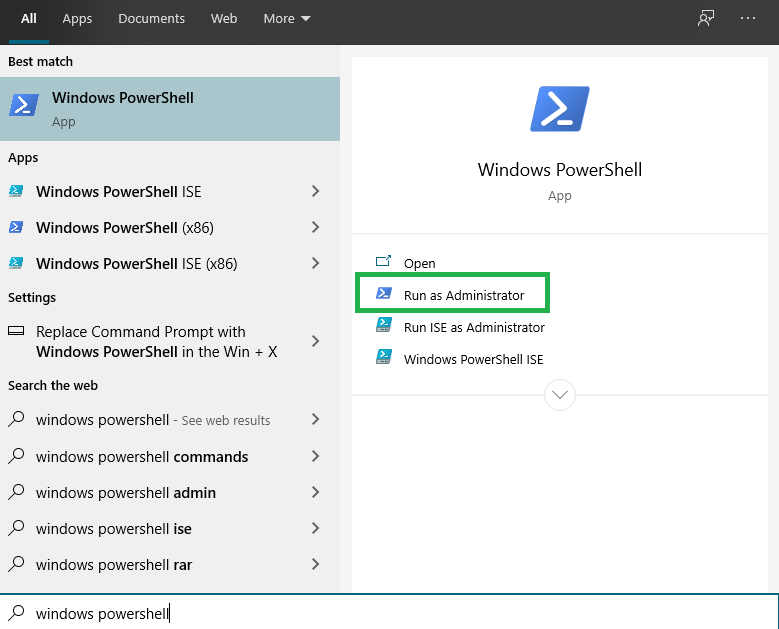Select 'windows powershell admin' web suggestion
Viewport: 779px width, 629px height.
click(126, 492)
